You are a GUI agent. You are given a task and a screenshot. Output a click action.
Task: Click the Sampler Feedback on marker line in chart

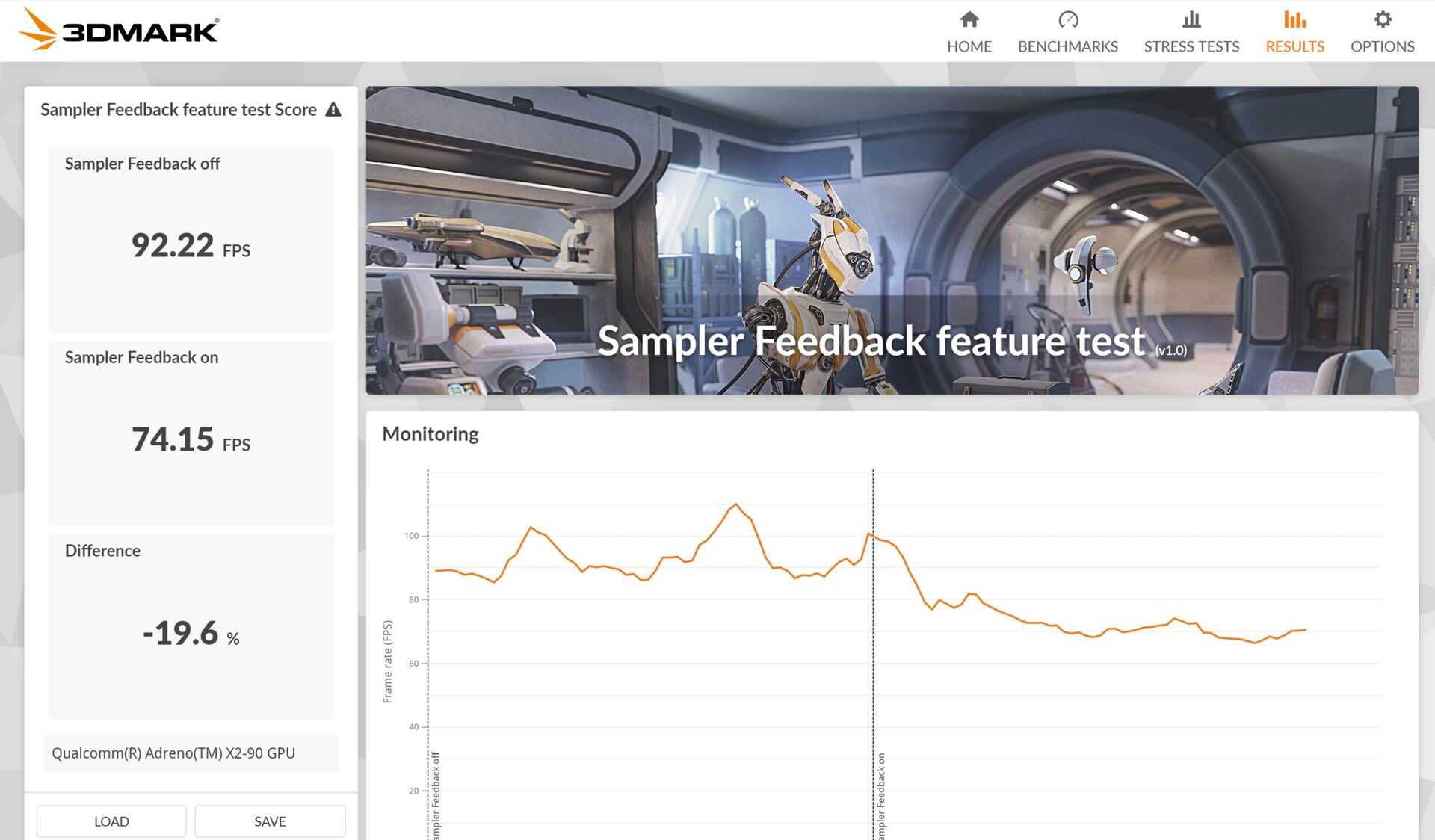(873, 654)
